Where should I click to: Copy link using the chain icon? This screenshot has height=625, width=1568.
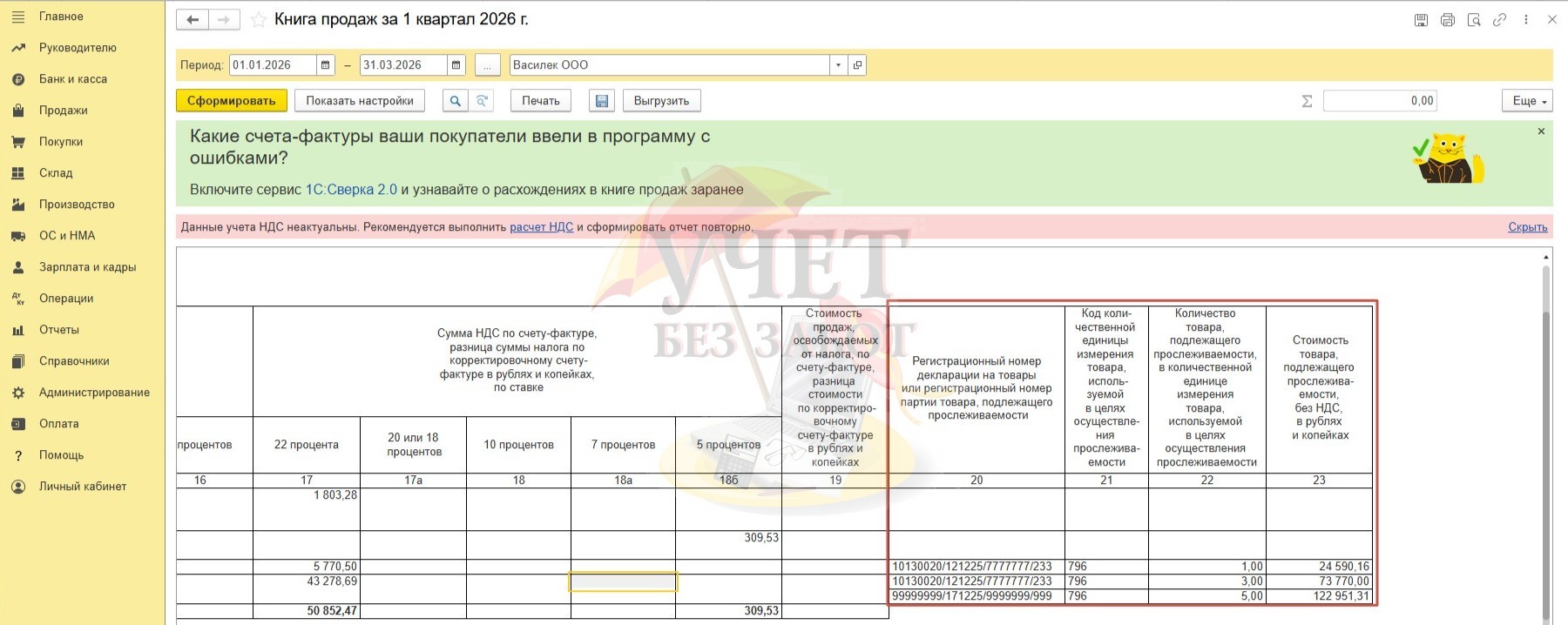pos(1499,20)
